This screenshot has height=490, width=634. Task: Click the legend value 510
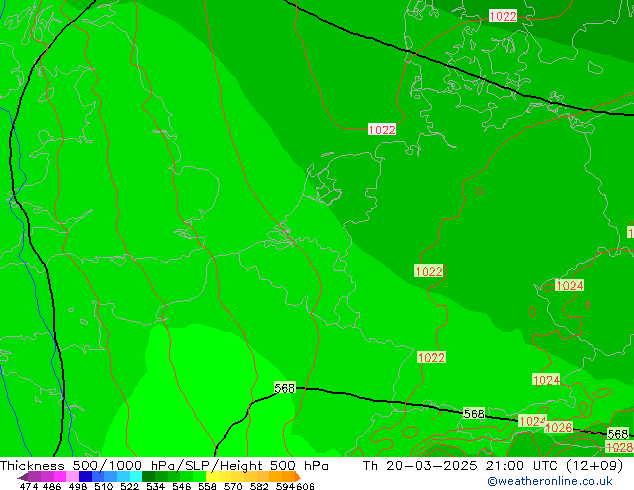(x=104, y=486)
